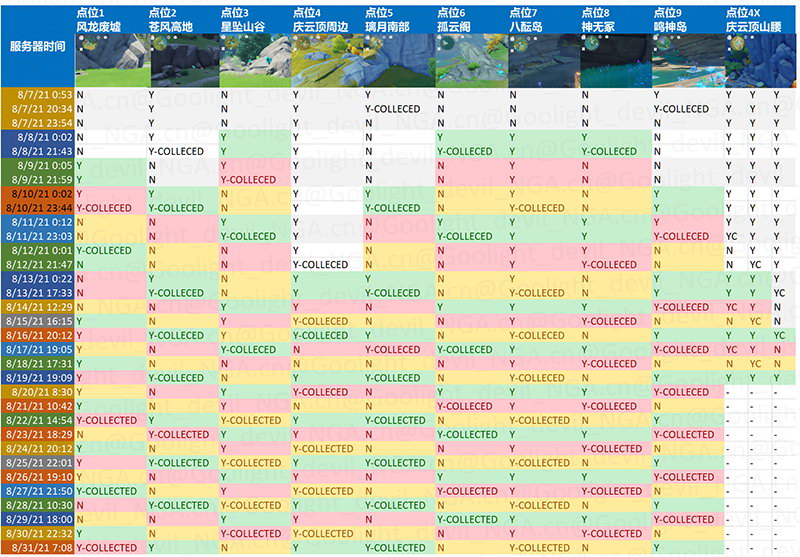The image size is (800, 557).
Task: Click Y-COLLECTED under 点位4 in 8/30/21 22:32 row
Action: (x=323, y=534)
